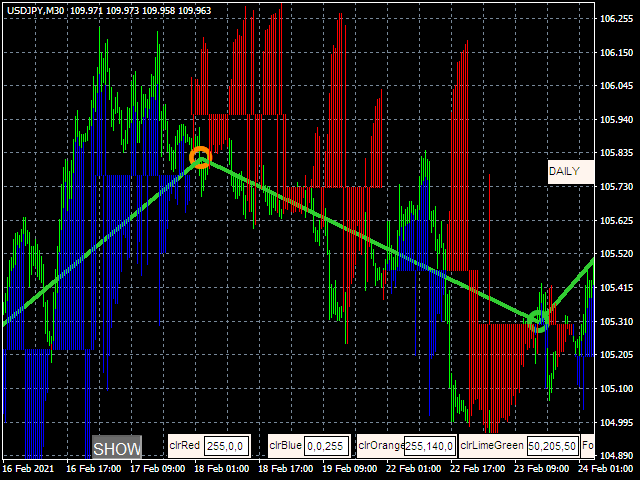Edit the clrOrange value field 255,140,0
The image size is (640, 480).
(429, 446)
